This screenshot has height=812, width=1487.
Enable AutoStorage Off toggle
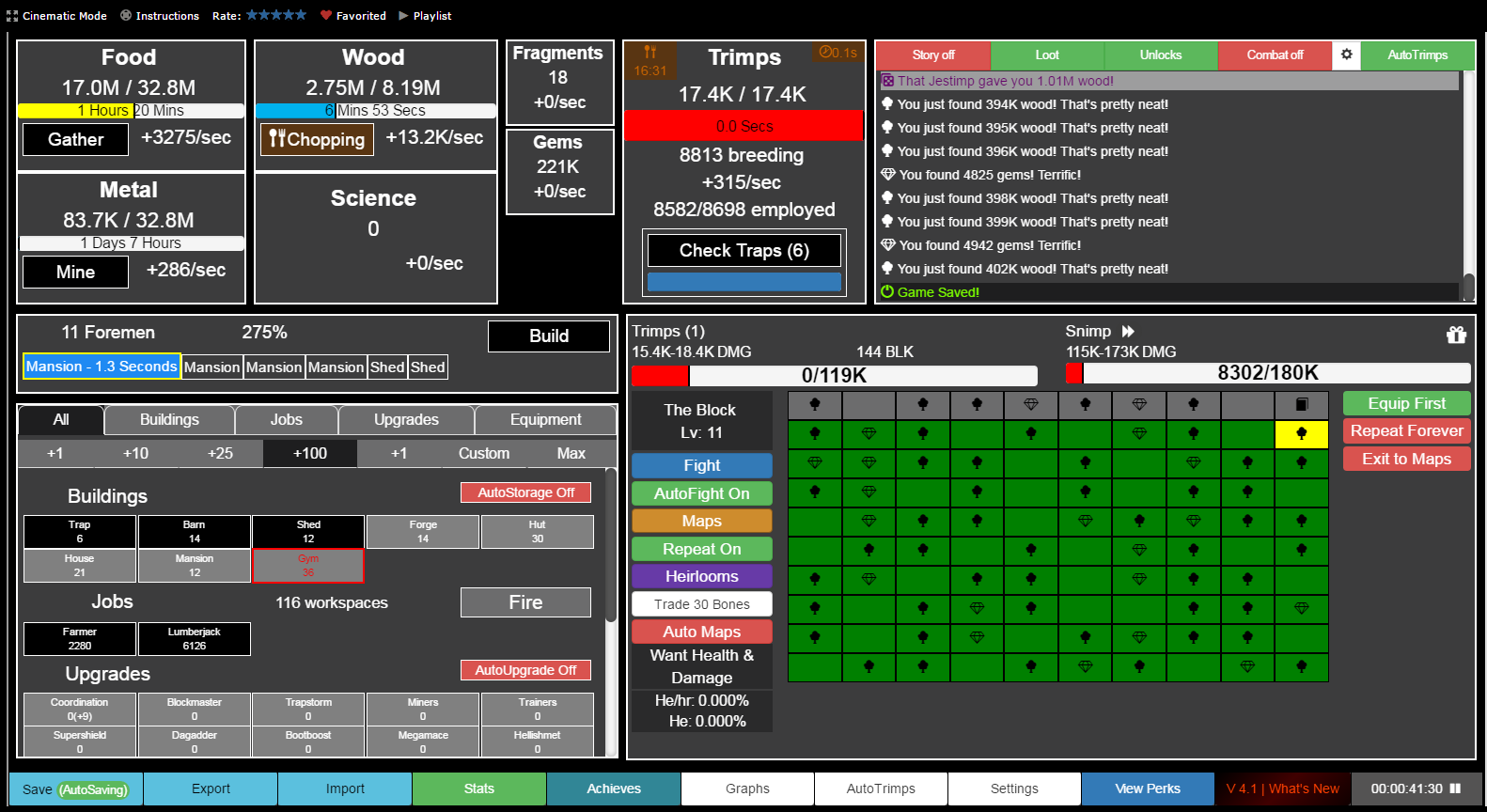pos(526,492)
